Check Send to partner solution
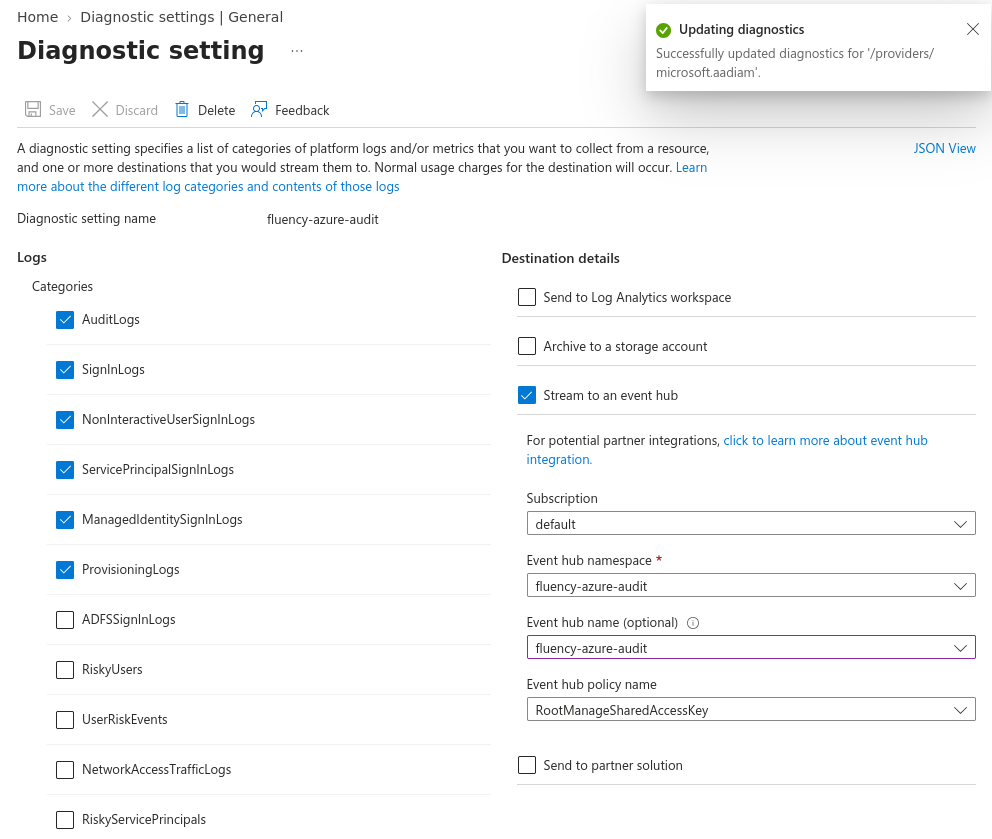 tap(527, 765)
